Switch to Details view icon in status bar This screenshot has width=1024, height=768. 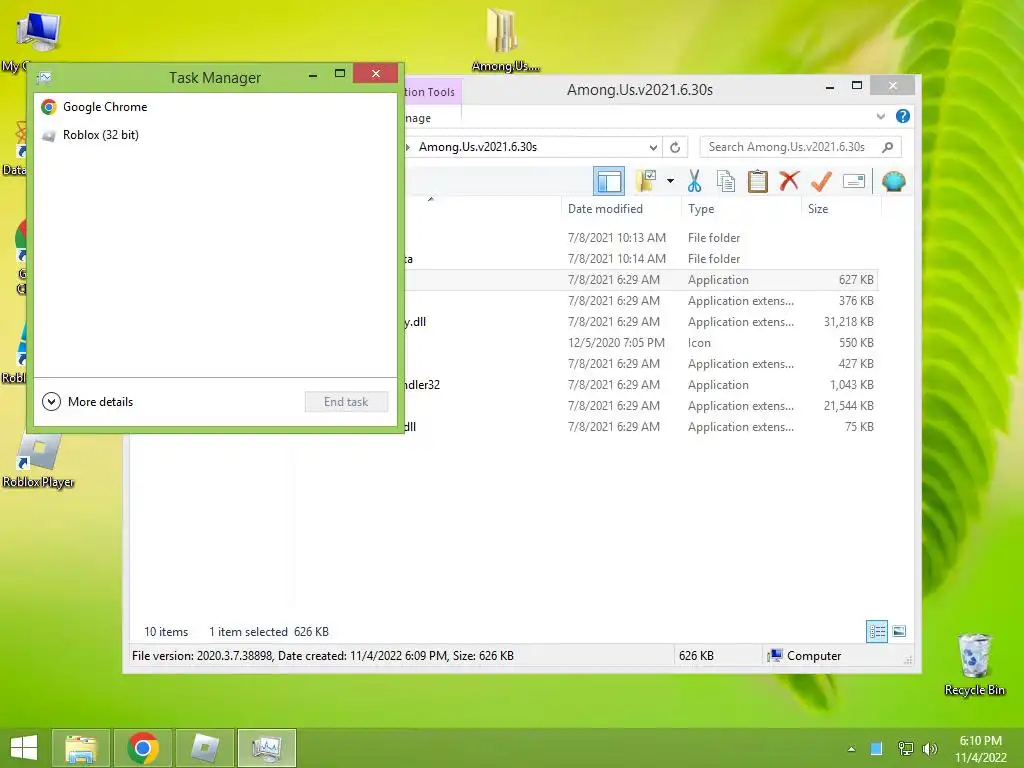876,632
